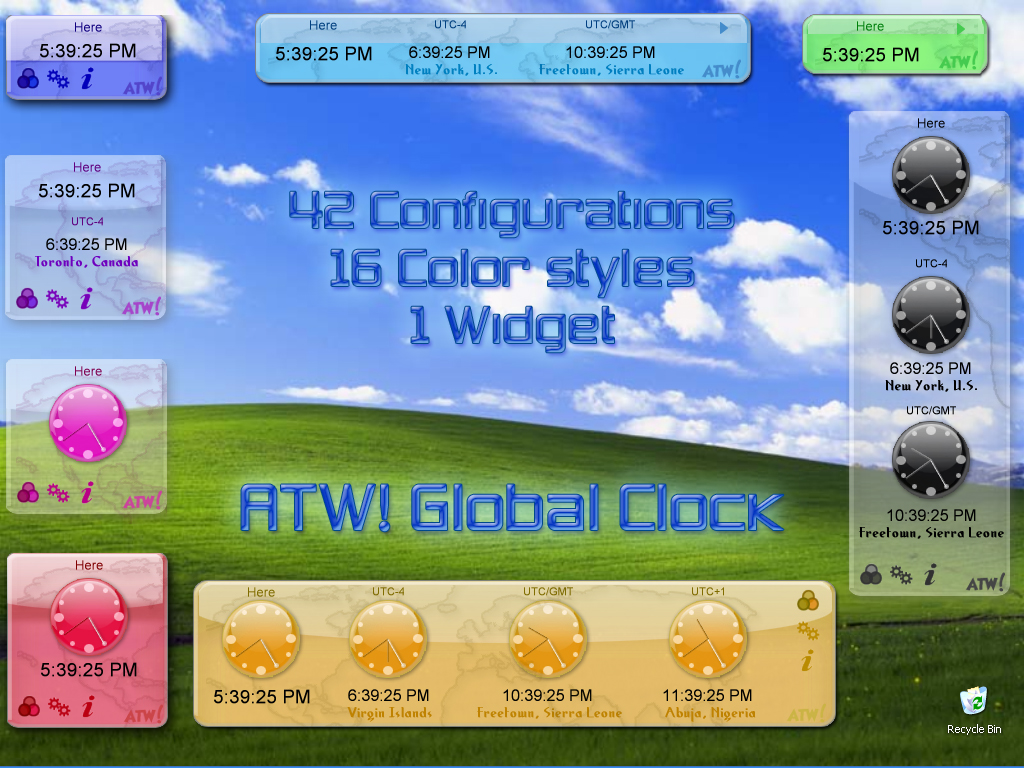
Task: Click "Virgin Islands" label in orange widget
Action: point(389,712)
